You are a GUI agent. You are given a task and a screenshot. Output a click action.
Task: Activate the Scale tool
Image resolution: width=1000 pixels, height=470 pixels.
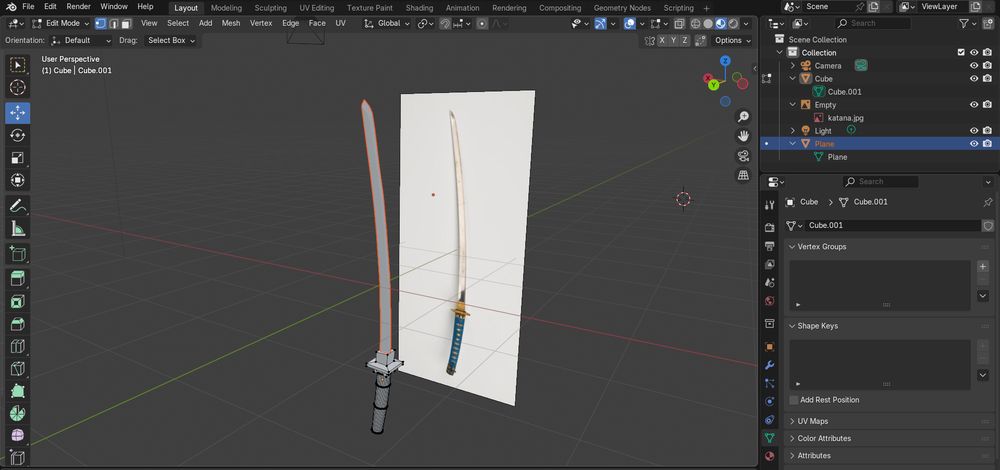(x=18, y=158)
